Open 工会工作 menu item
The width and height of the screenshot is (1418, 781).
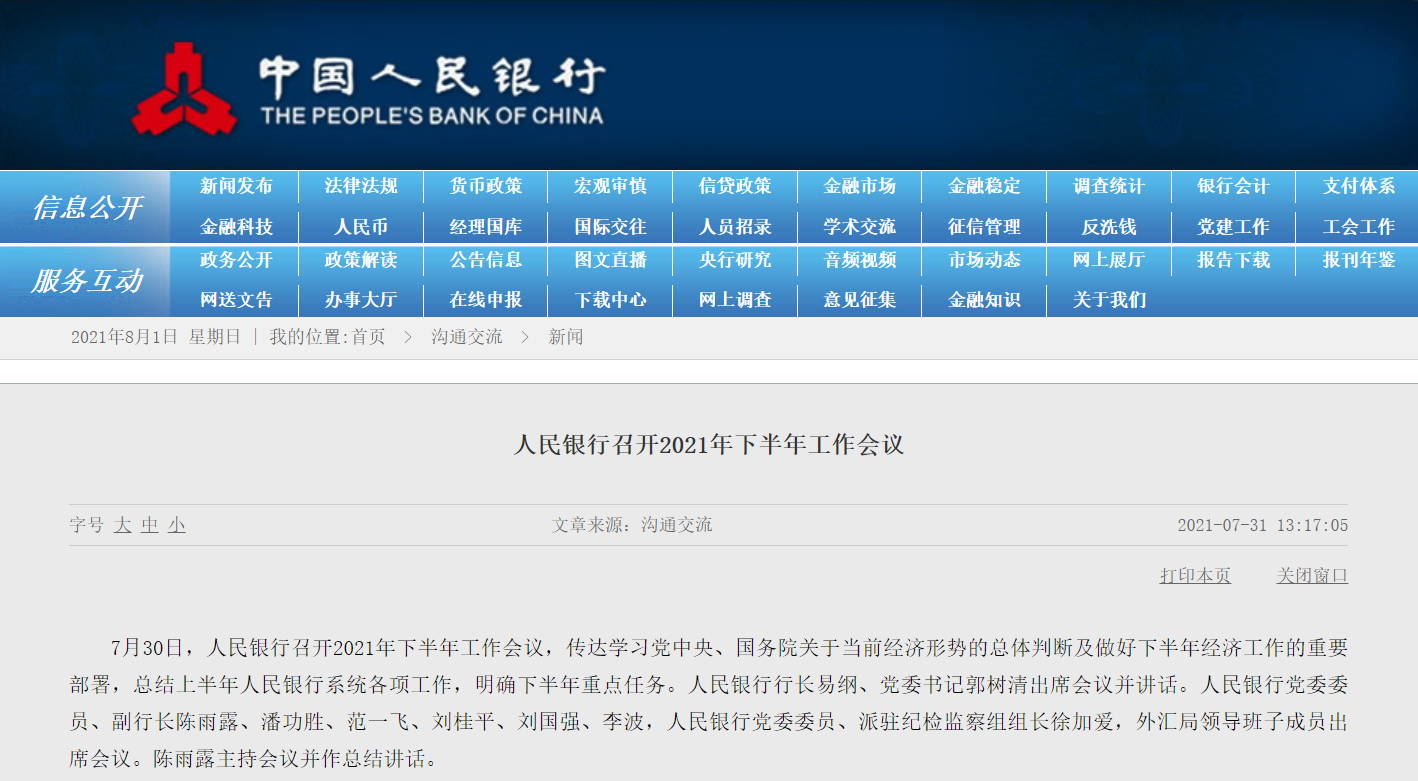coord(1359,227)
